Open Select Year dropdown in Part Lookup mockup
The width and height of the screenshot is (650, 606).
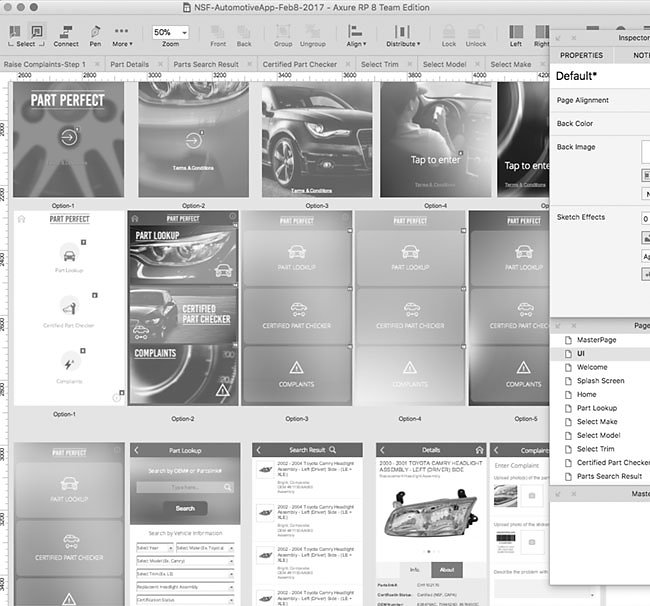155,548
